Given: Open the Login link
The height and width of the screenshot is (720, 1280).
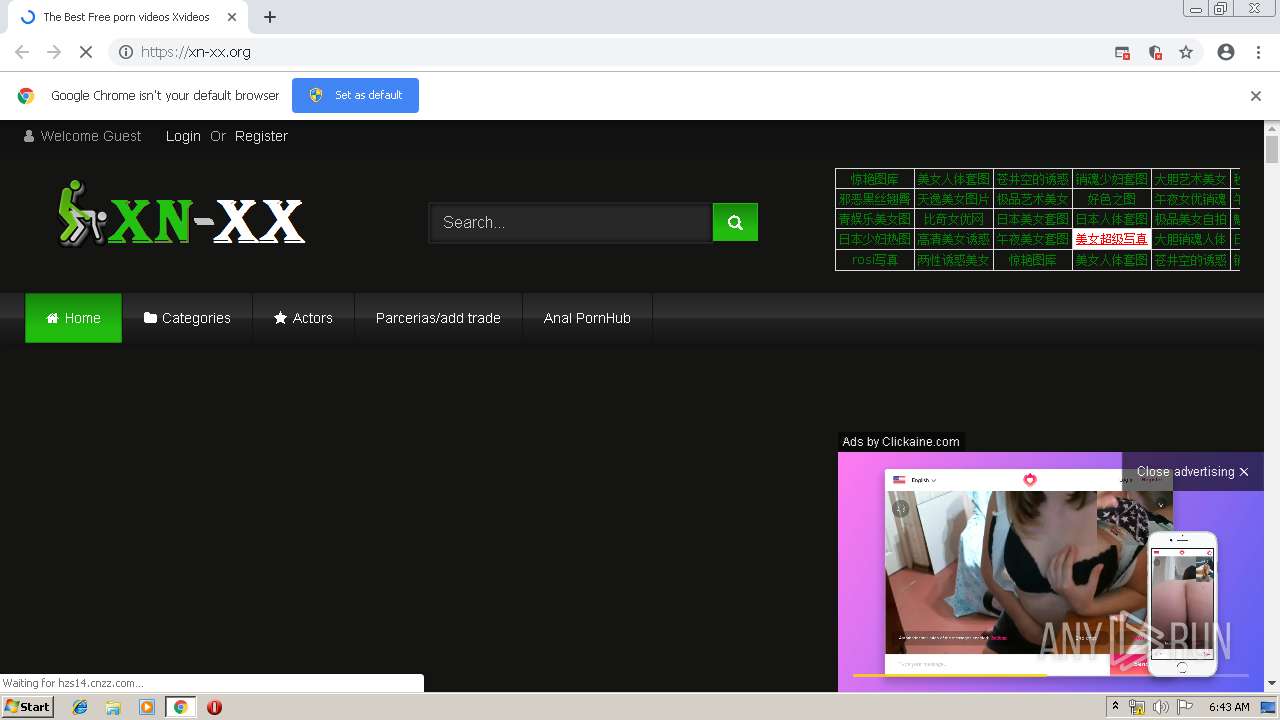Looking at the screenshot, I should pos(183,136).
